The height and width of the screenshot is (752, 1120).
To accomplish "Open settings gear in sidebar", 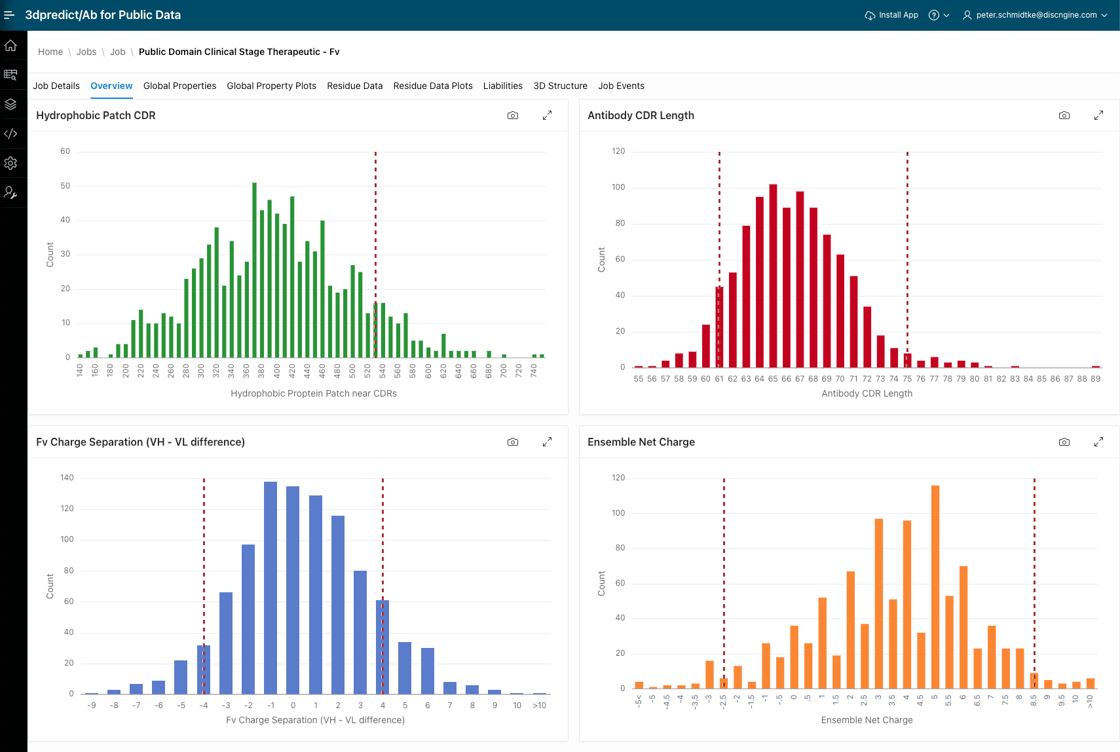I will click(x=11, y=163).
